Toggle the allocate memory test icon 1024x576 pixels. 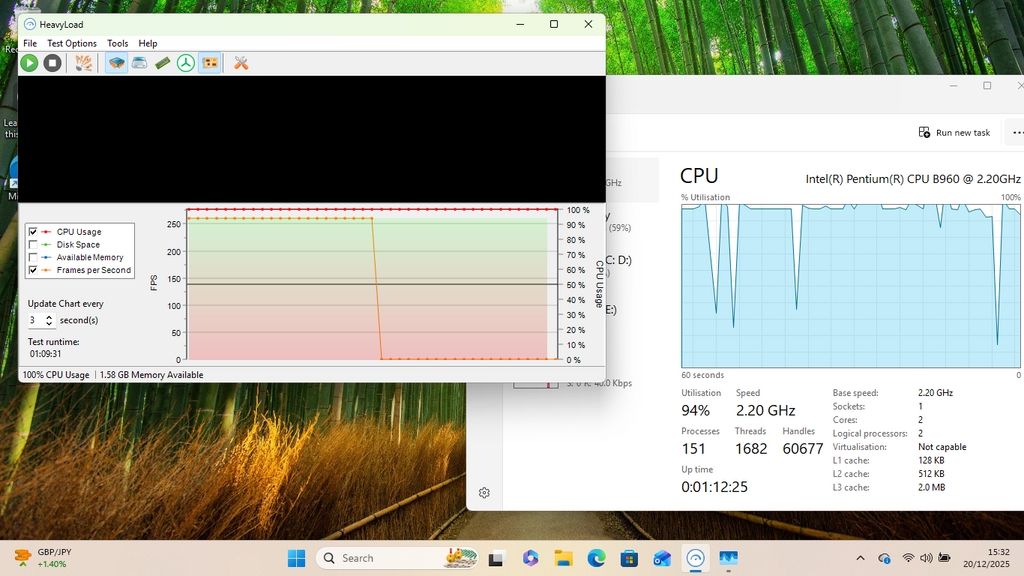pyautogui.click(x=163, y=63)
